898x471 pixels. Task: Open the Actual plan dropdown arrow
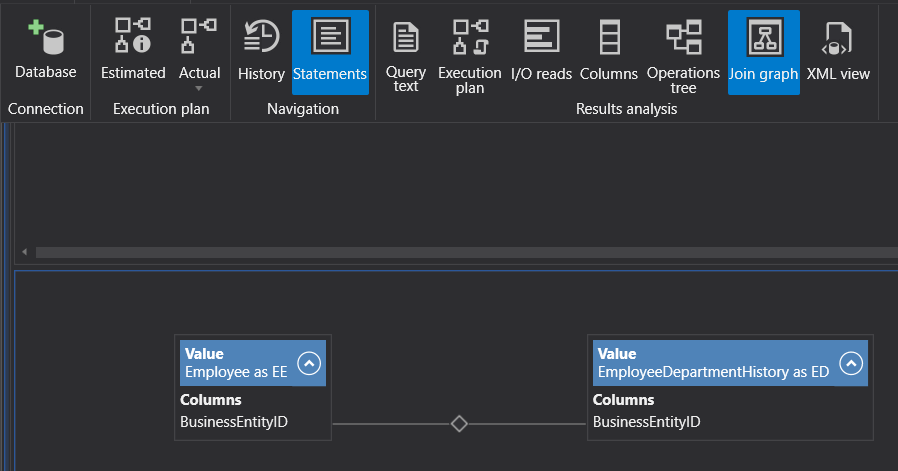coord(199,89)
